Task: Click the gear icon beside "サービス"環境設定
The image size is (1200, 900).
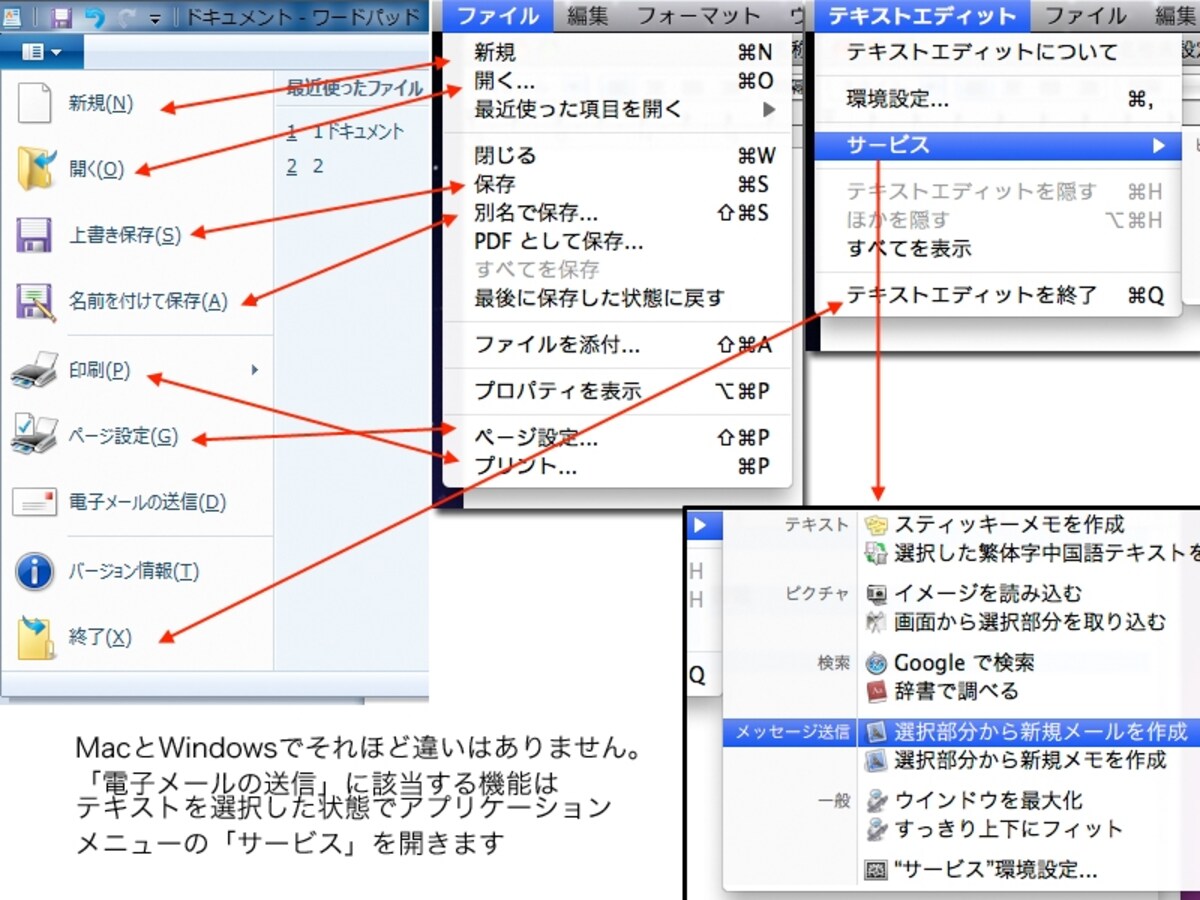Action: [x=876, y=870]
